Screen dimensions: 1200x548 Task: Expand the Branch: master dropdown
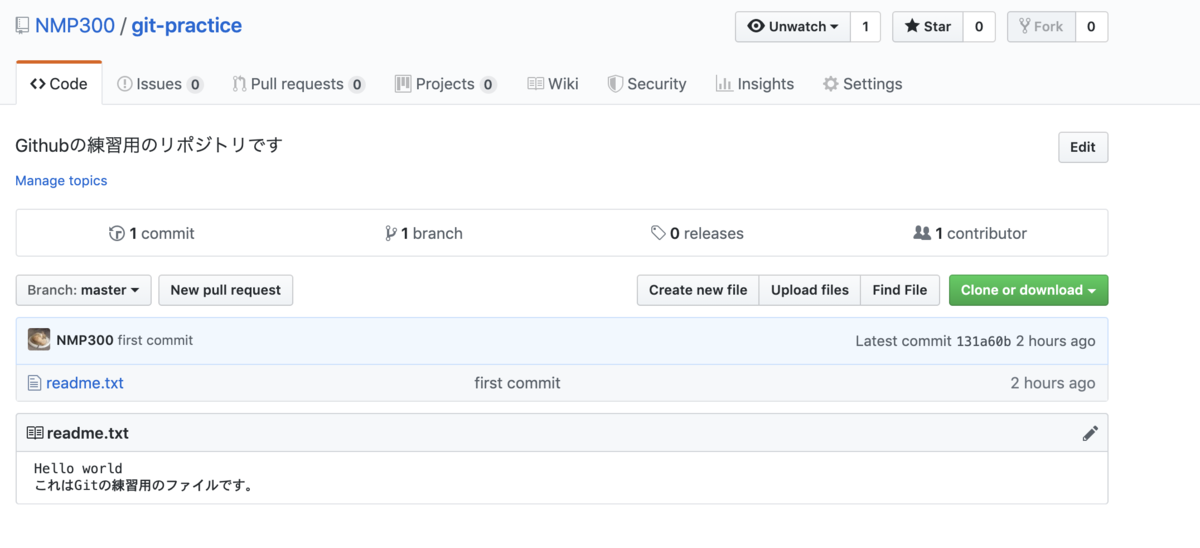tap(84, 290)
